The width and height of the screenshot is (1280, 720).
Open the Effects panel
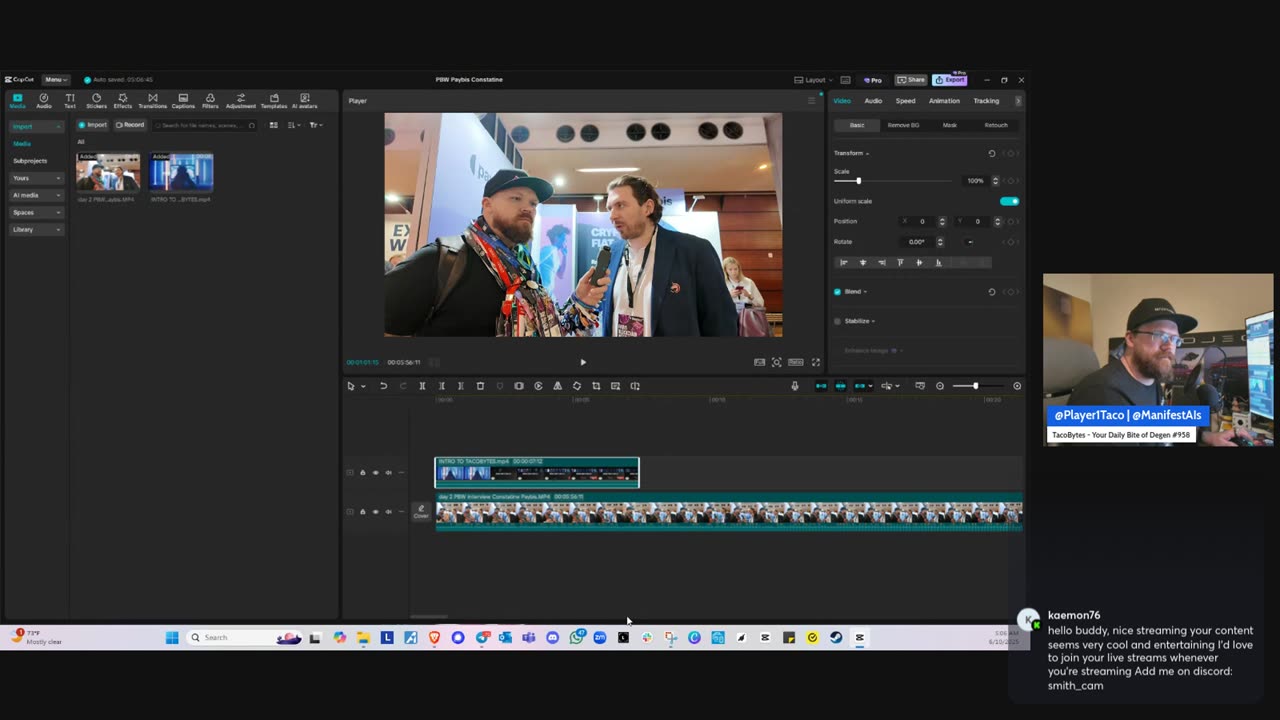123,100
